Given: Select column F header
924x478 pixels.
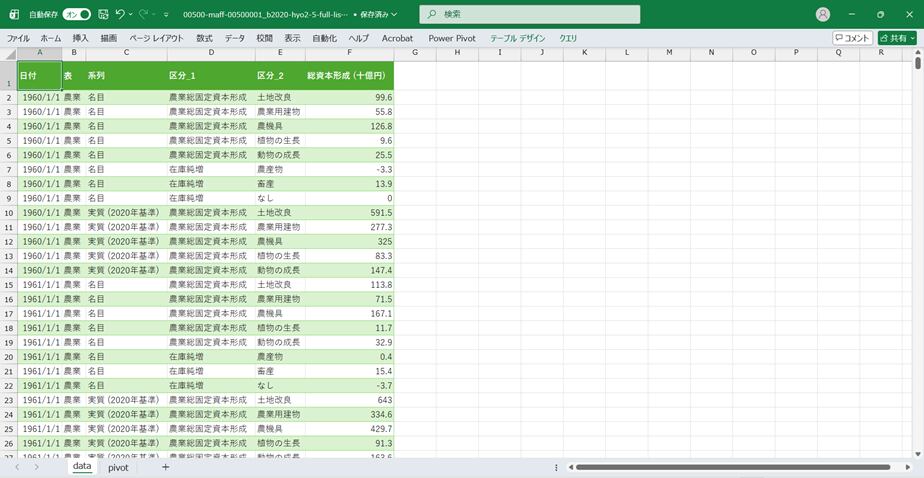Looking at the screenshot, I should [349, 52].
